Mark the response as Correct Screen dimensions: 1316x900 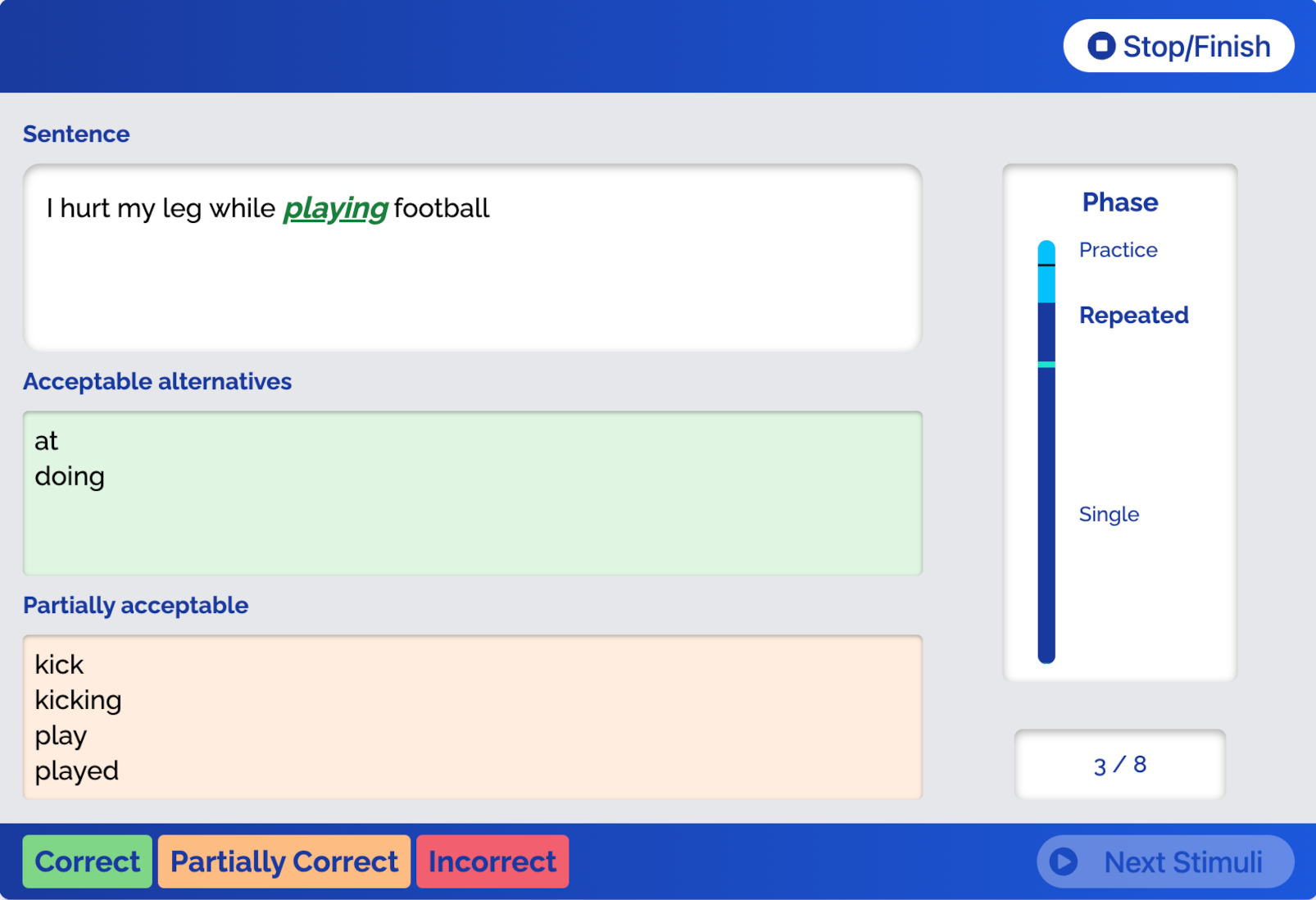pyautogui.click(x=87, y=861)
